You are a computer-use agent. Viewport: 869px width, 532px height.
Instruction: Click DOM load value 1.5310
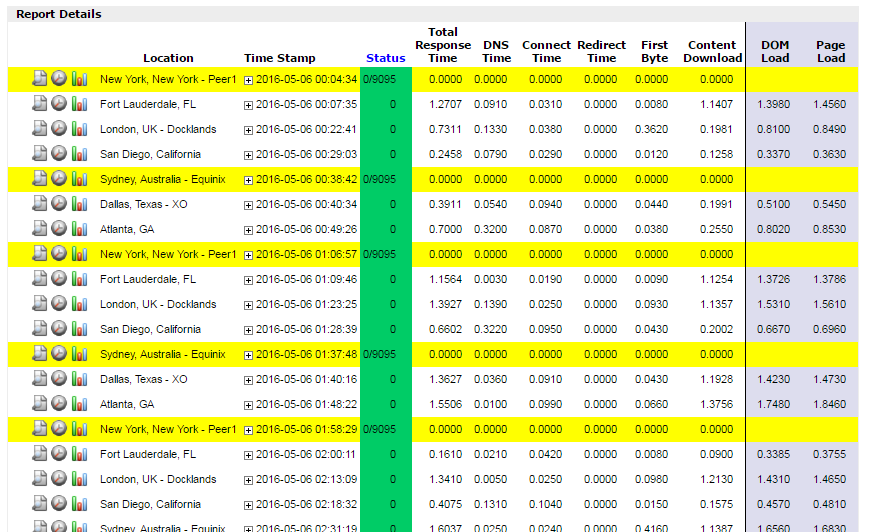coord(774,304)
